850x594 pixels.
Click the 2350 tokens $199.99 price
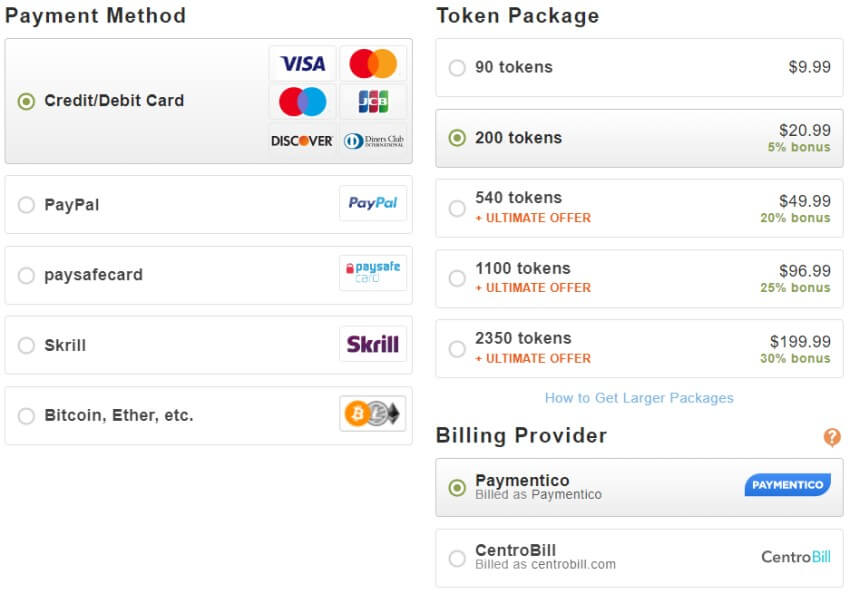[800, 341]
